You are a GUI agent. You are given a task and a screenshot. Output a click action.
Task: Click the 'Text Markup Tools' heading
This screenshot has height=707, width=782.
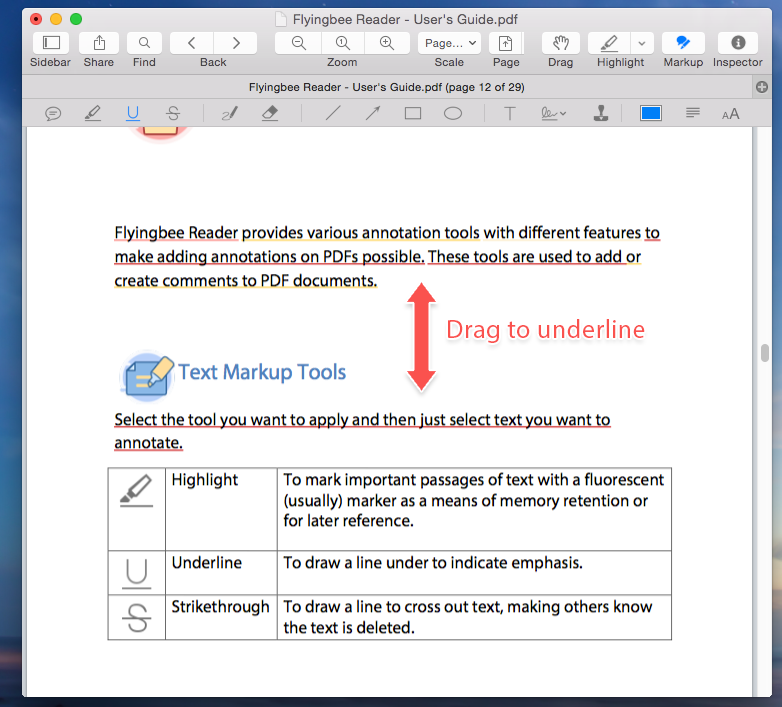pos(262,372)
